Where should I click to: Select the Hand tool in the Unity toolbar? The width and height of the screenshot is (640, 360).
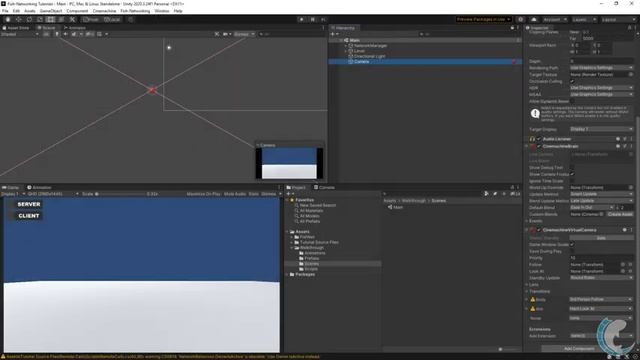tap(8, 19)
